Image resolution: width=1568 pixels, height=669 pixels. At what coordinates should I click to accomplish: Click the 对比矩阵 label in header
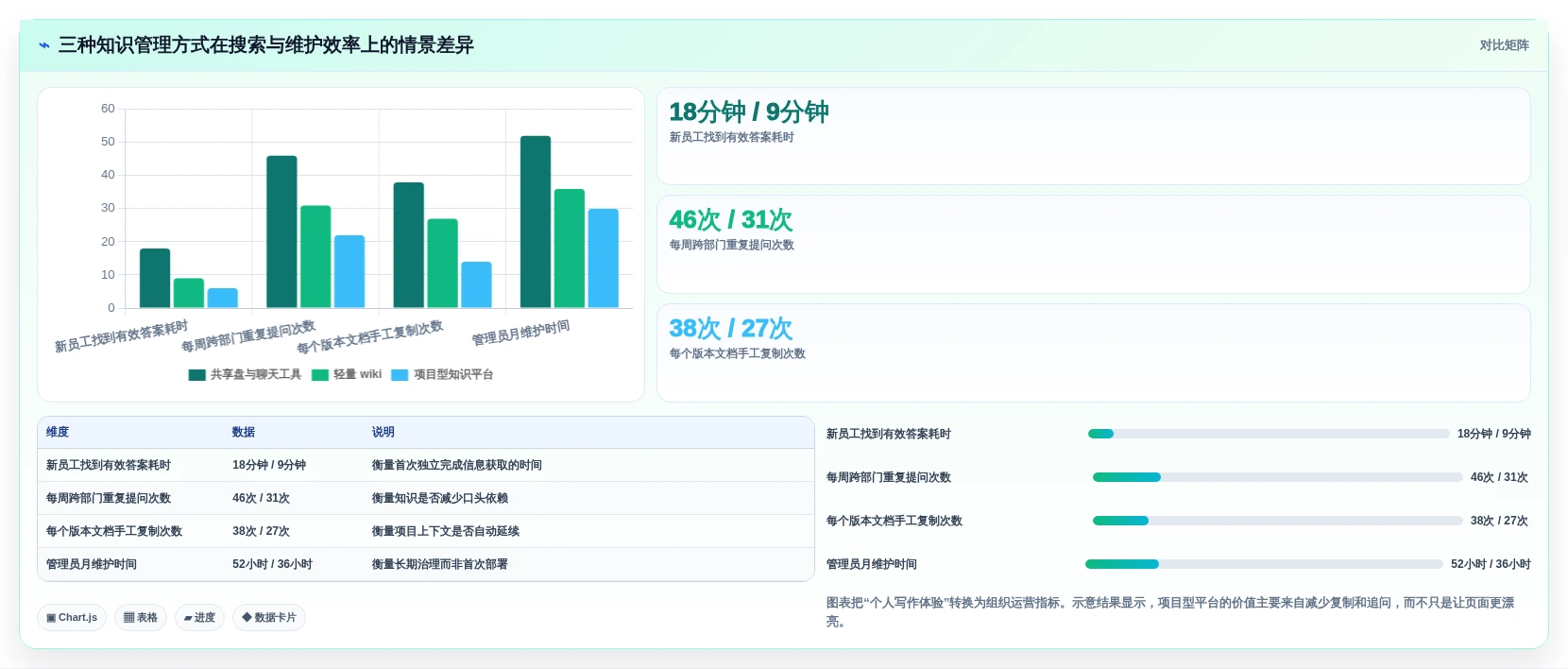point(1504,45)
